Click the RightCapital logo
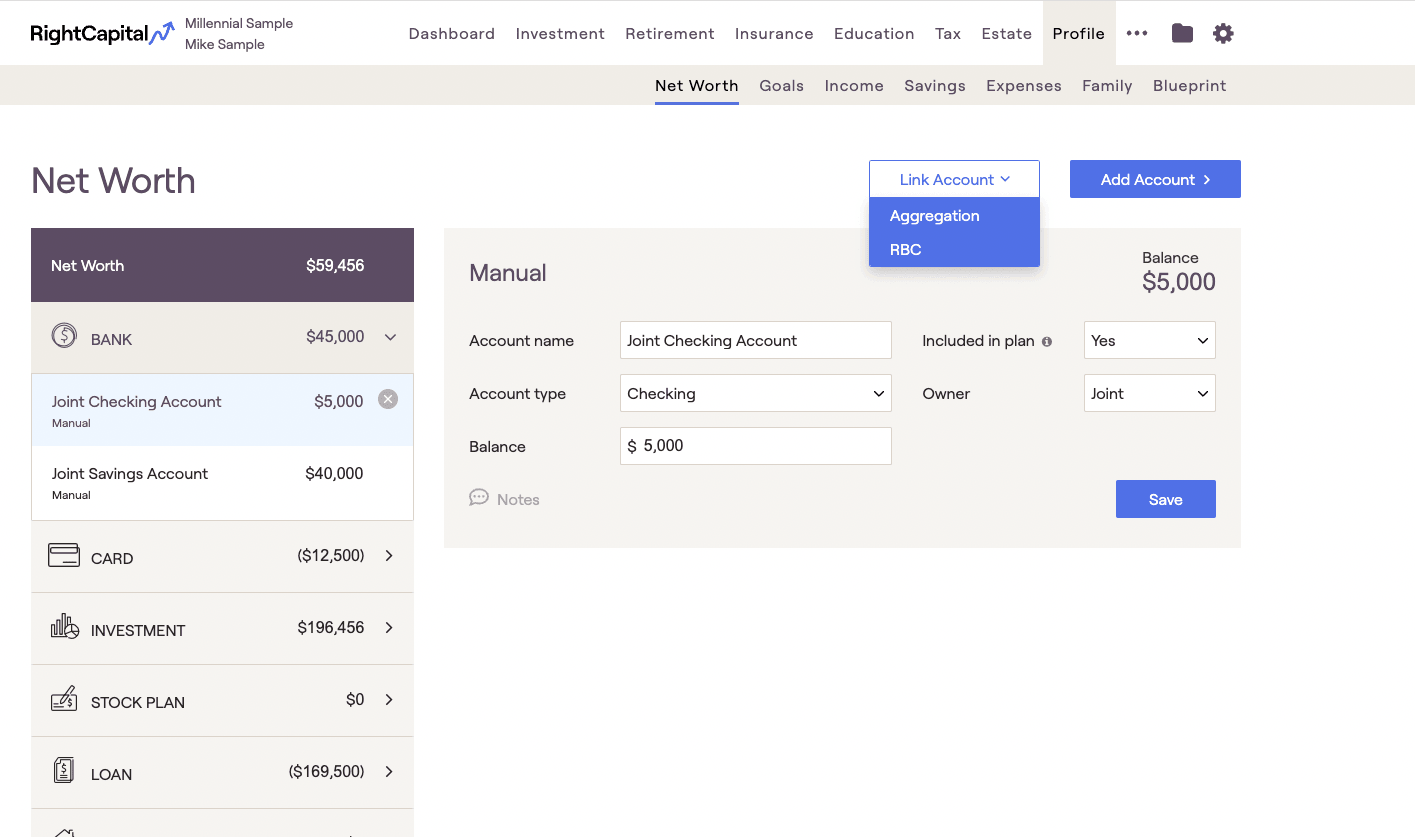This screenshot has height=837, width=1415. pyautogui.click(x=103, y=34)
